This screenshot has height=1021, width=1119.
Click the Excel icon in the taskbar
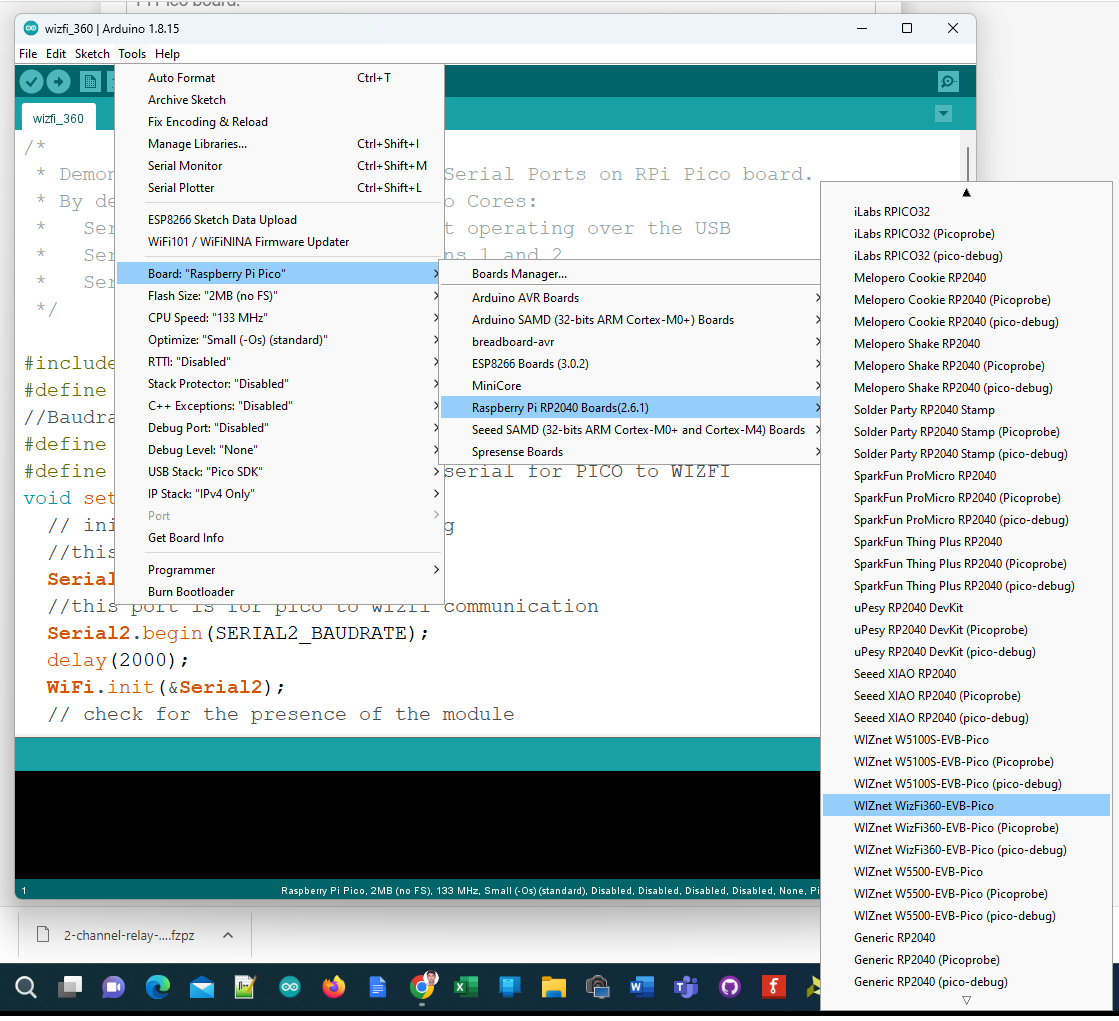tap(465, 987)
